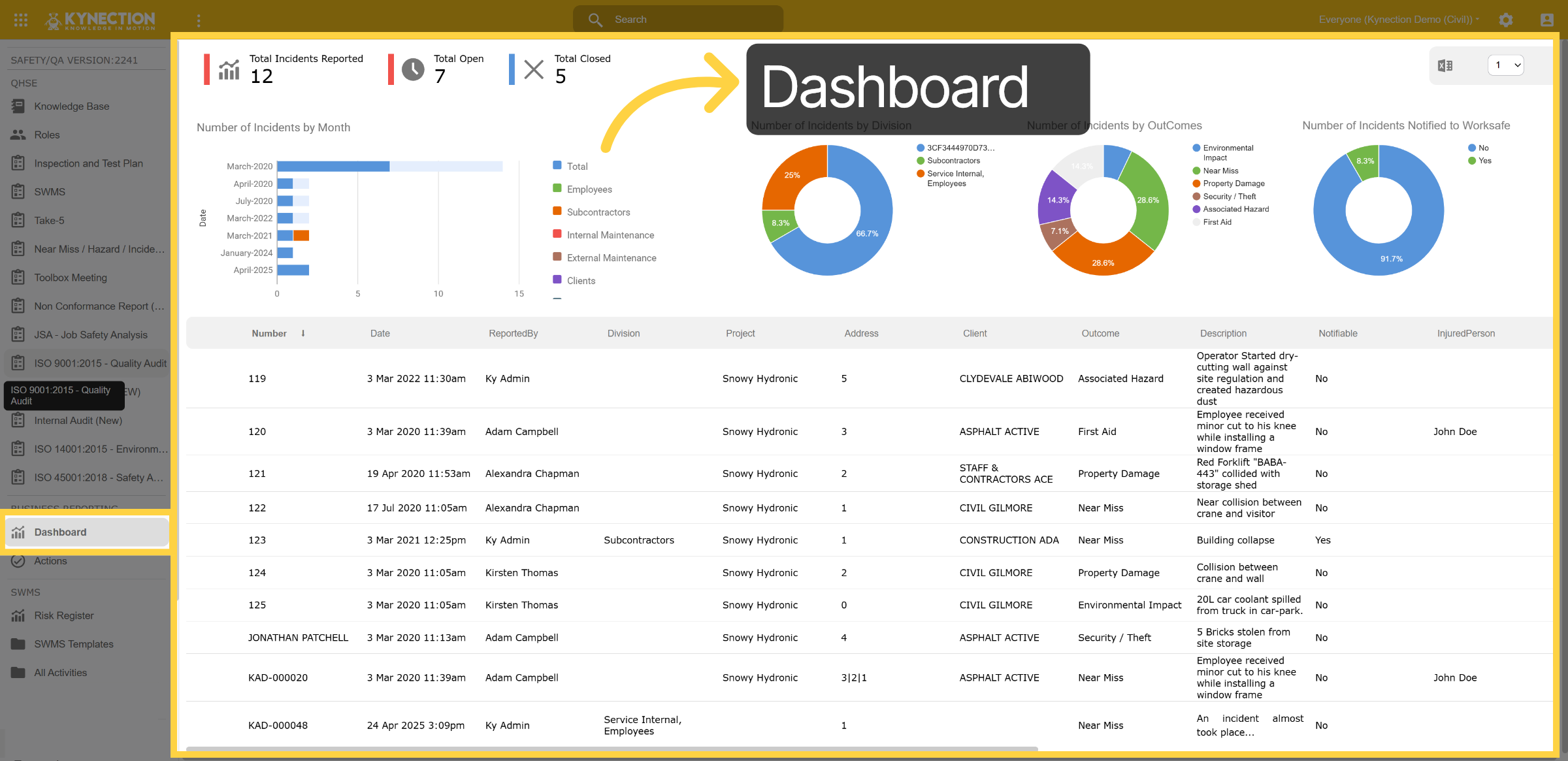Sort by the ReportedBy column header

pyautogui.click(x=514, y=333)
